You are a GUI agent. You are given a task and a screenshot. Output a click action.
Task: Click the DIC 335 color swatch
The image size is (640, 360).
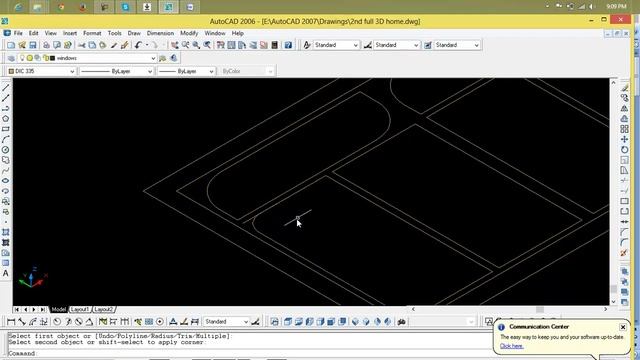(x=11, y=71)
